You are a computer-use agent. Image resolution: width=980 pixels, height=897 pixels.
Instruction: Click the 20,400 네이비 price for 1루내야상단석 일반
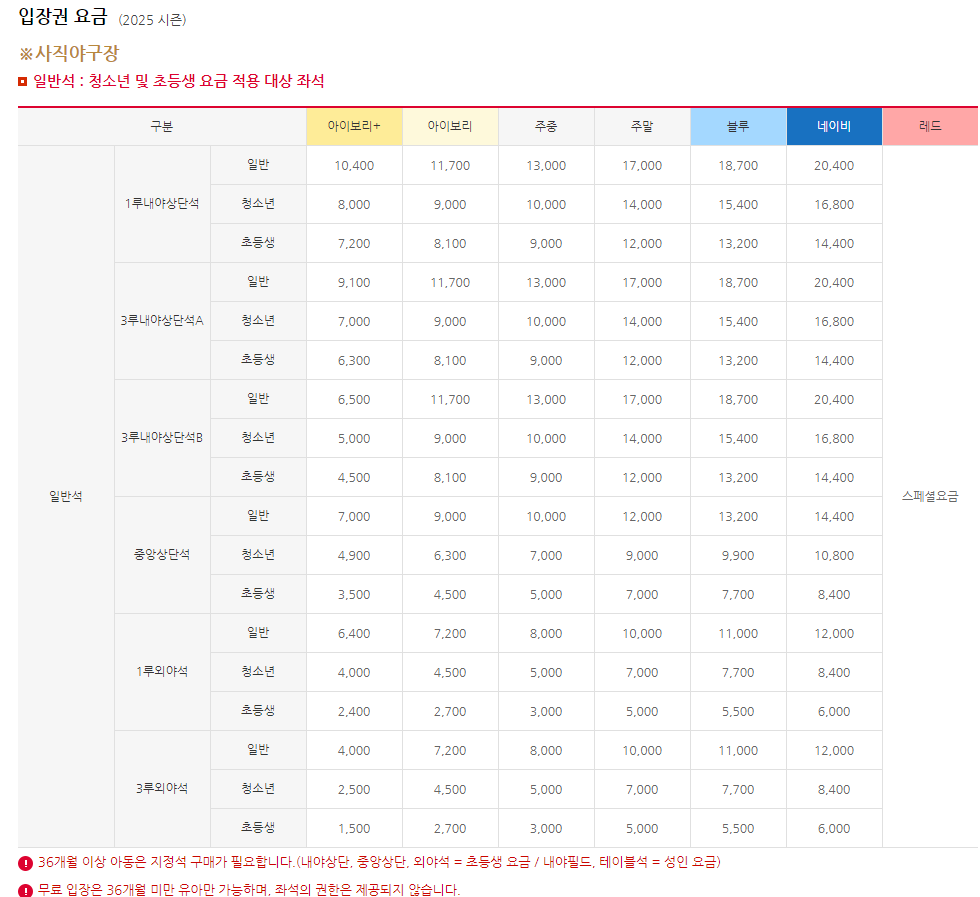[834, 166]
